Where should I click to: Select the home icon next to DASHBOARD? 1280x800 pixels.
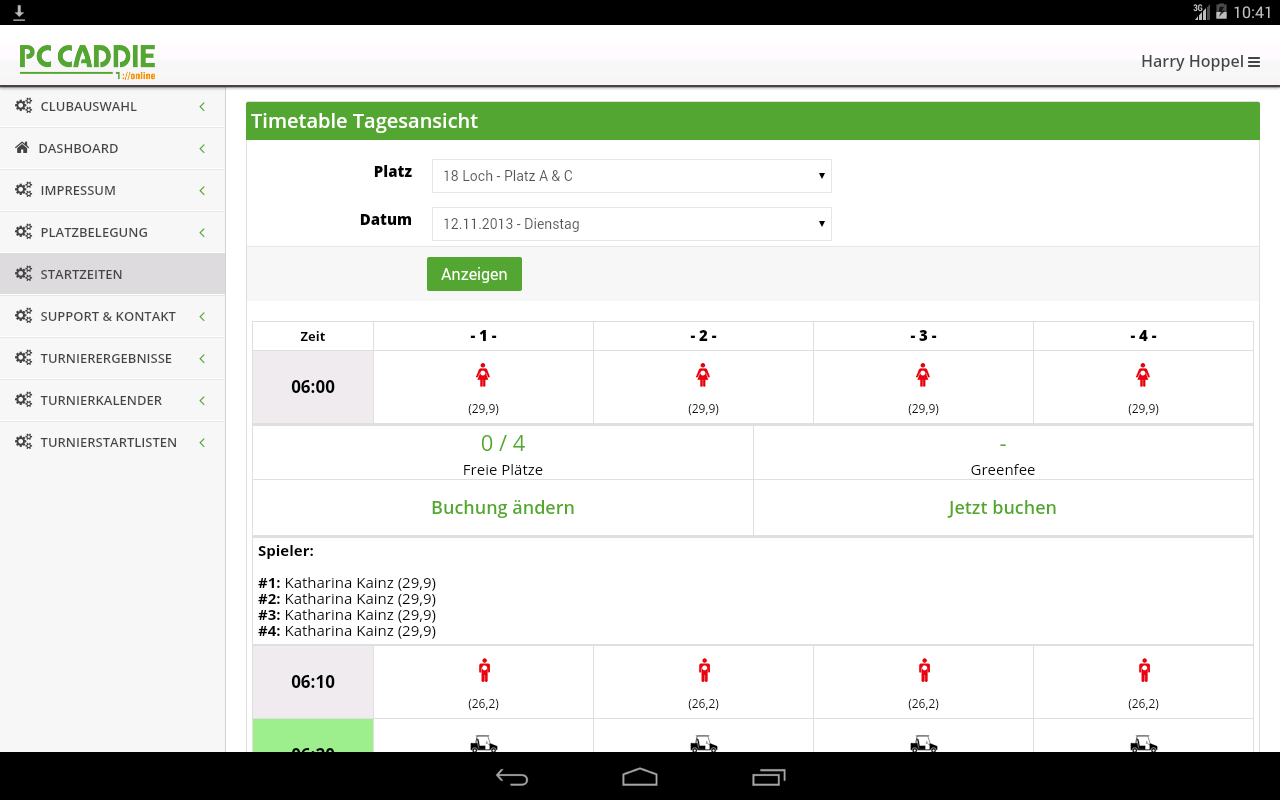21,148
